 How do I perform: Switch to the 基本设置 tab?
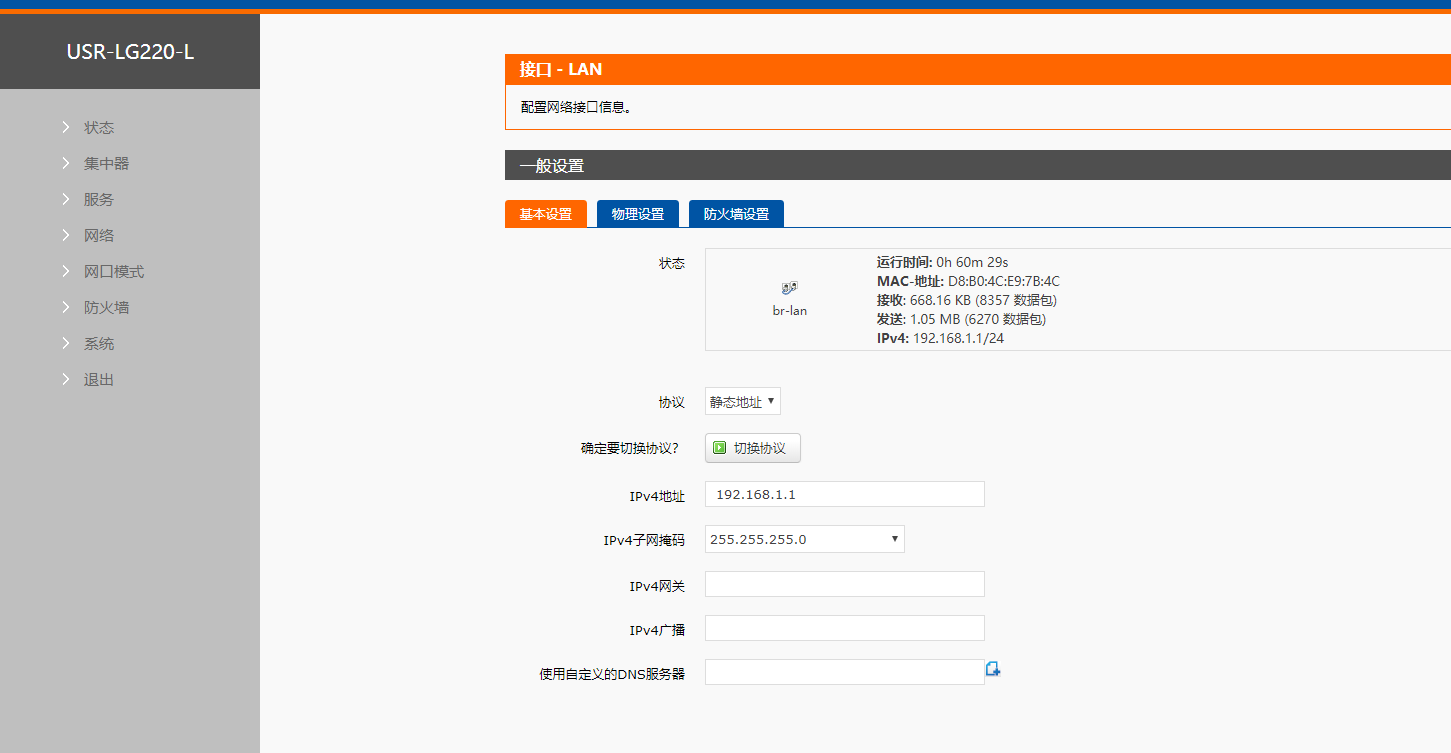545,214
